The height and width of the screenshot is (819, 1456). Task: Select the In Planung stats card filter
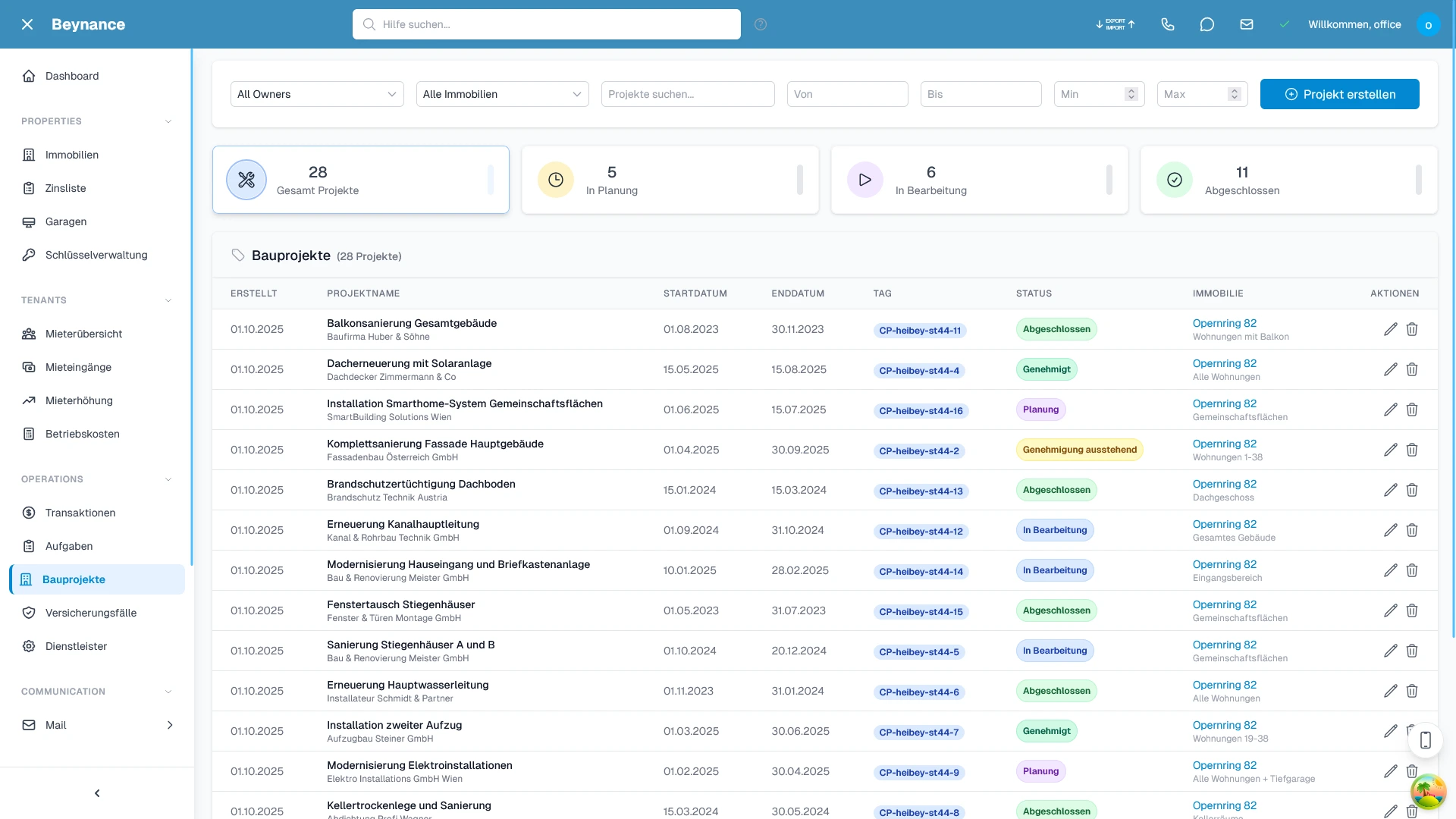click(670, 180)
